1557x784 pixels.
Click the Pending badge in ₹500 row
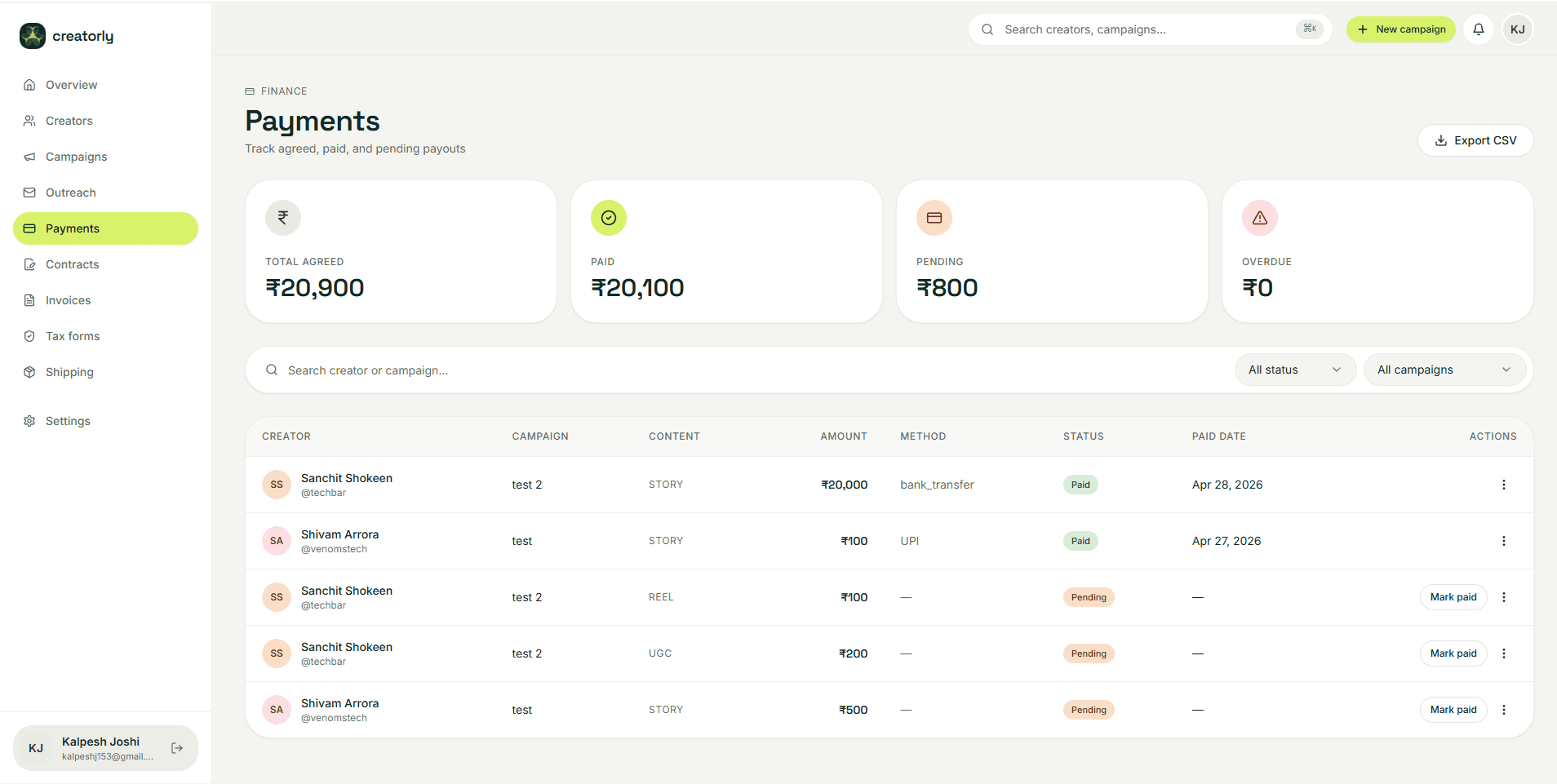coord(1089,710)
